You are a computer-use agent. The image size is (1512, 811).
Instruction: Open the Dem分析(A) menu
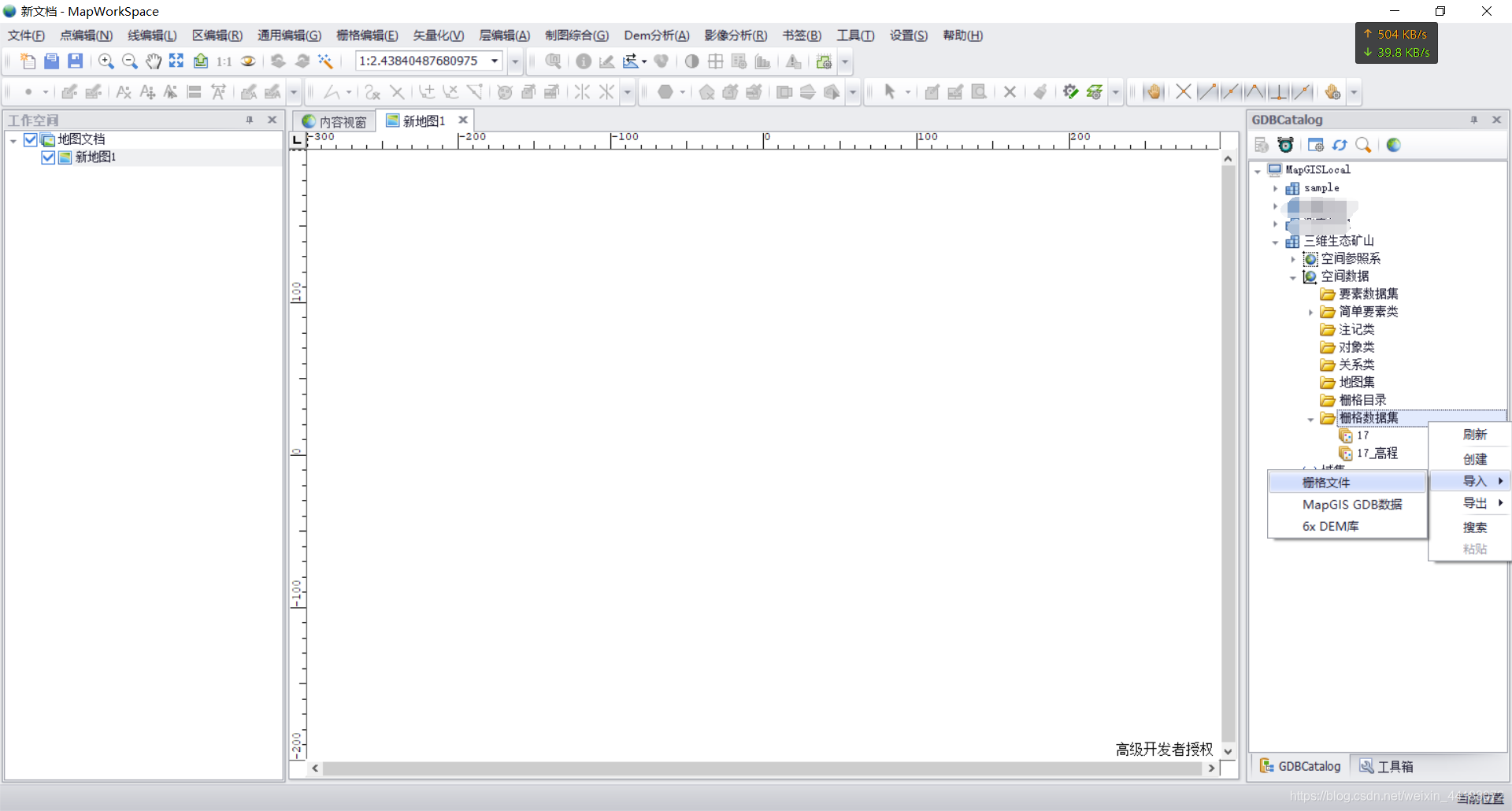[657, 35]
